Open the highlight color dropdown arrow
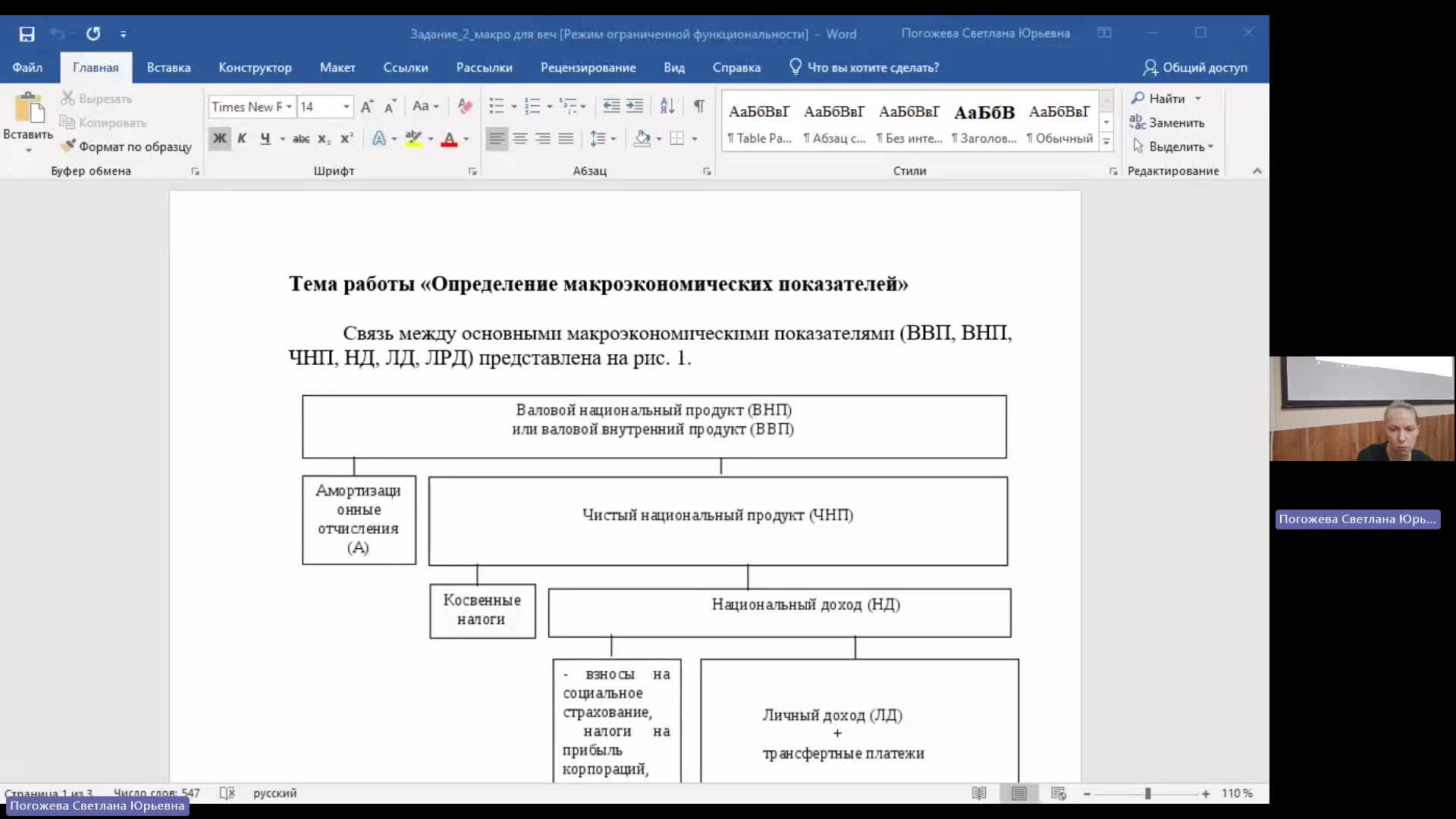Viewport: 1456px width, 819px height. 431,139
